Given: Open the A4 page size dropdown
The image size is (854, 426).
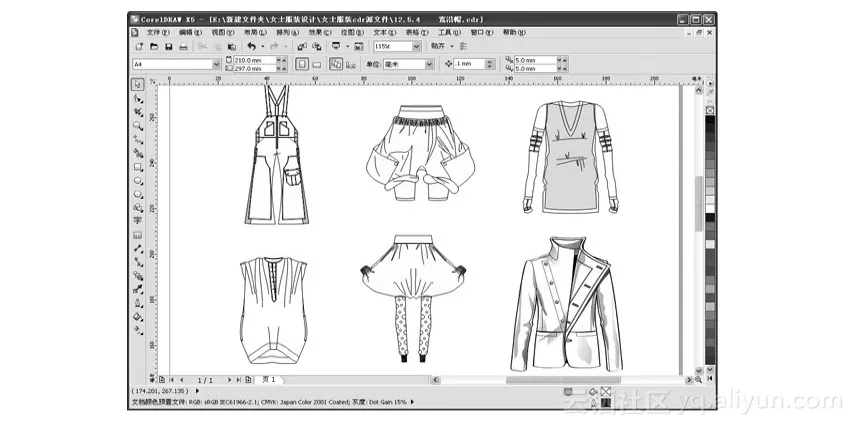Looking at the screenshot, I should tap(216, 64).
